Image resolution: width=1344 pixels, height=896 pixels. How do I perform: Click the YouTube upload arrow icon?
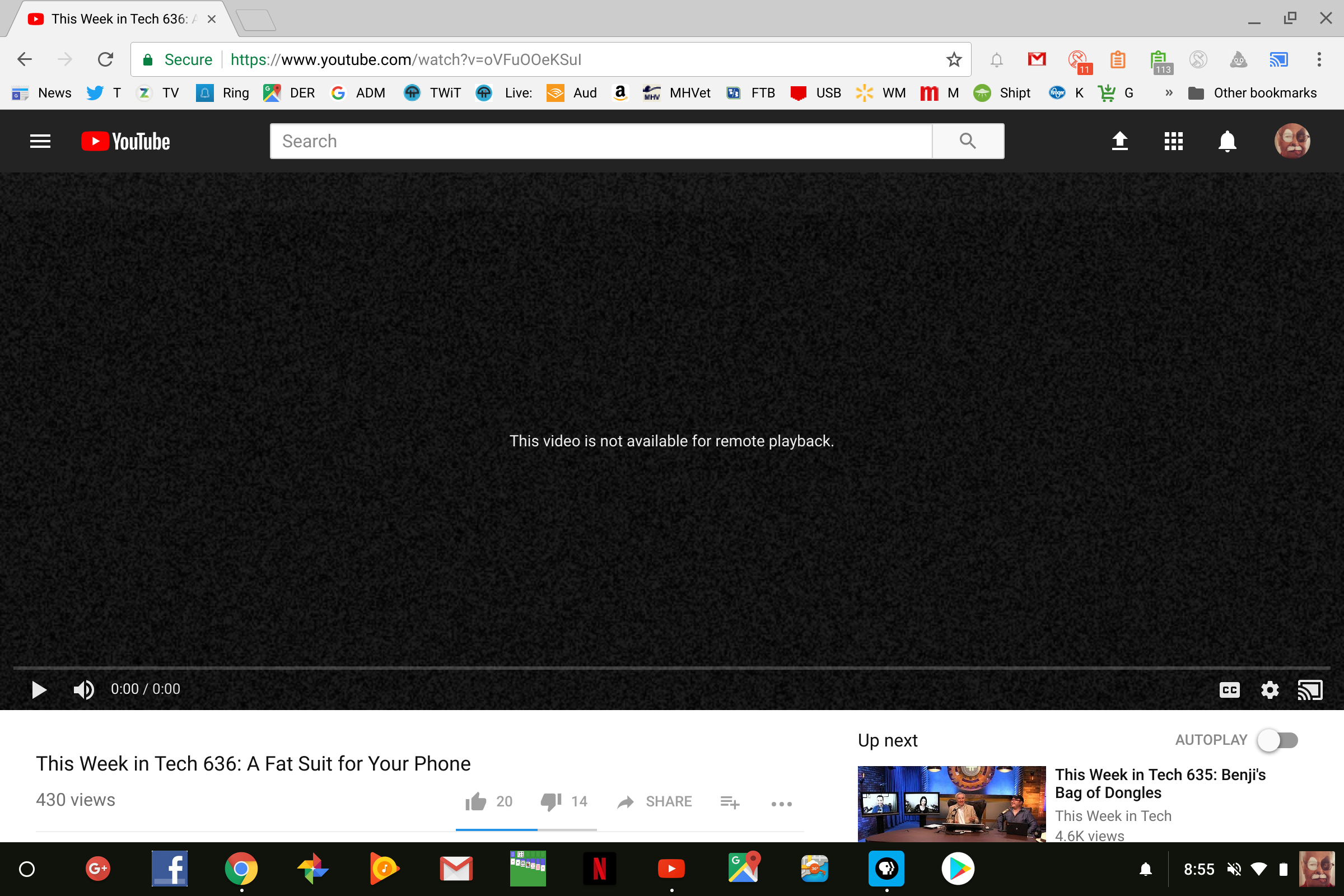[1119, 141]
